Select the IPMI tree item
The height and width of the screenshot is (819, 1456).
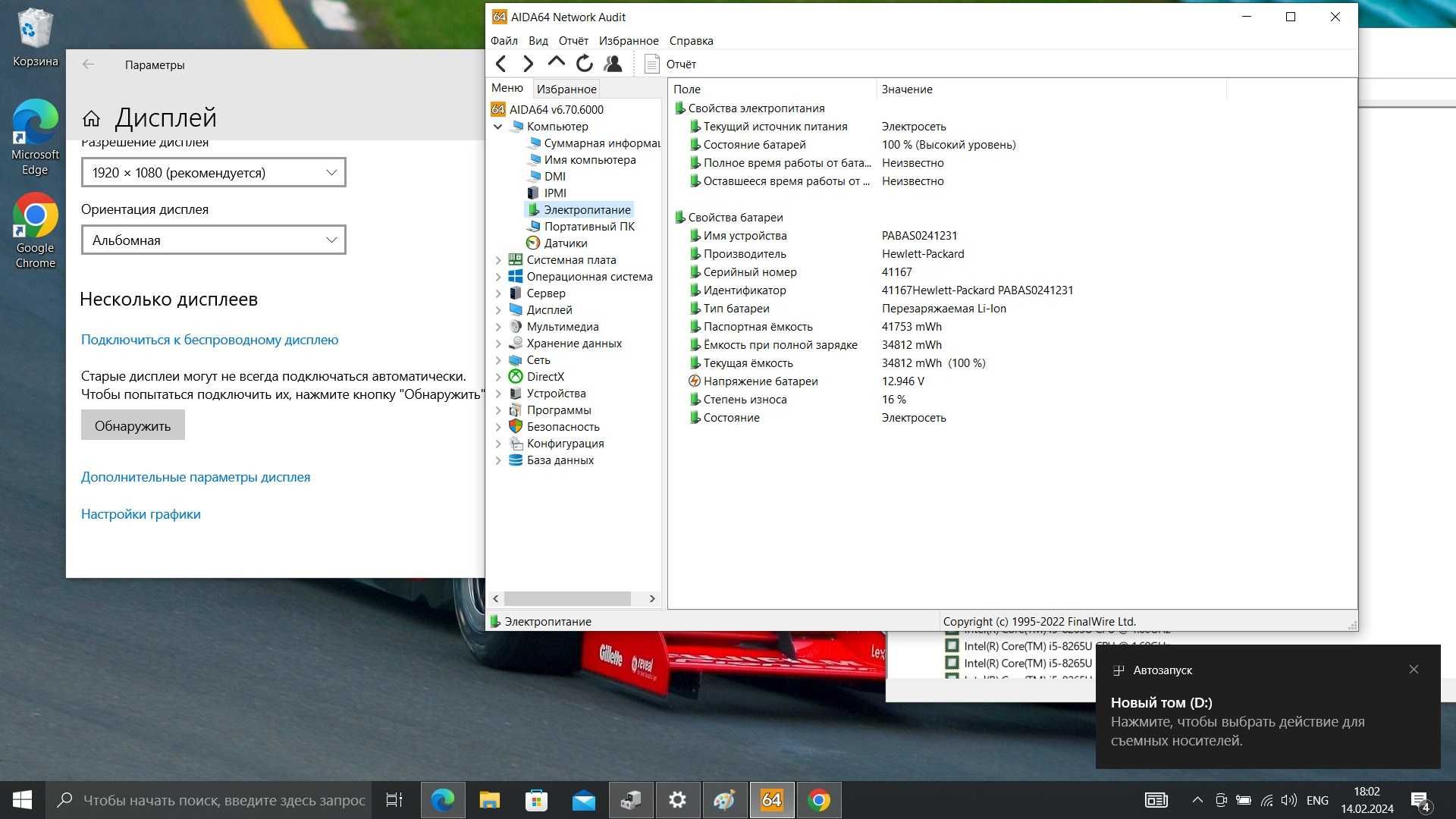click(547, 193)
